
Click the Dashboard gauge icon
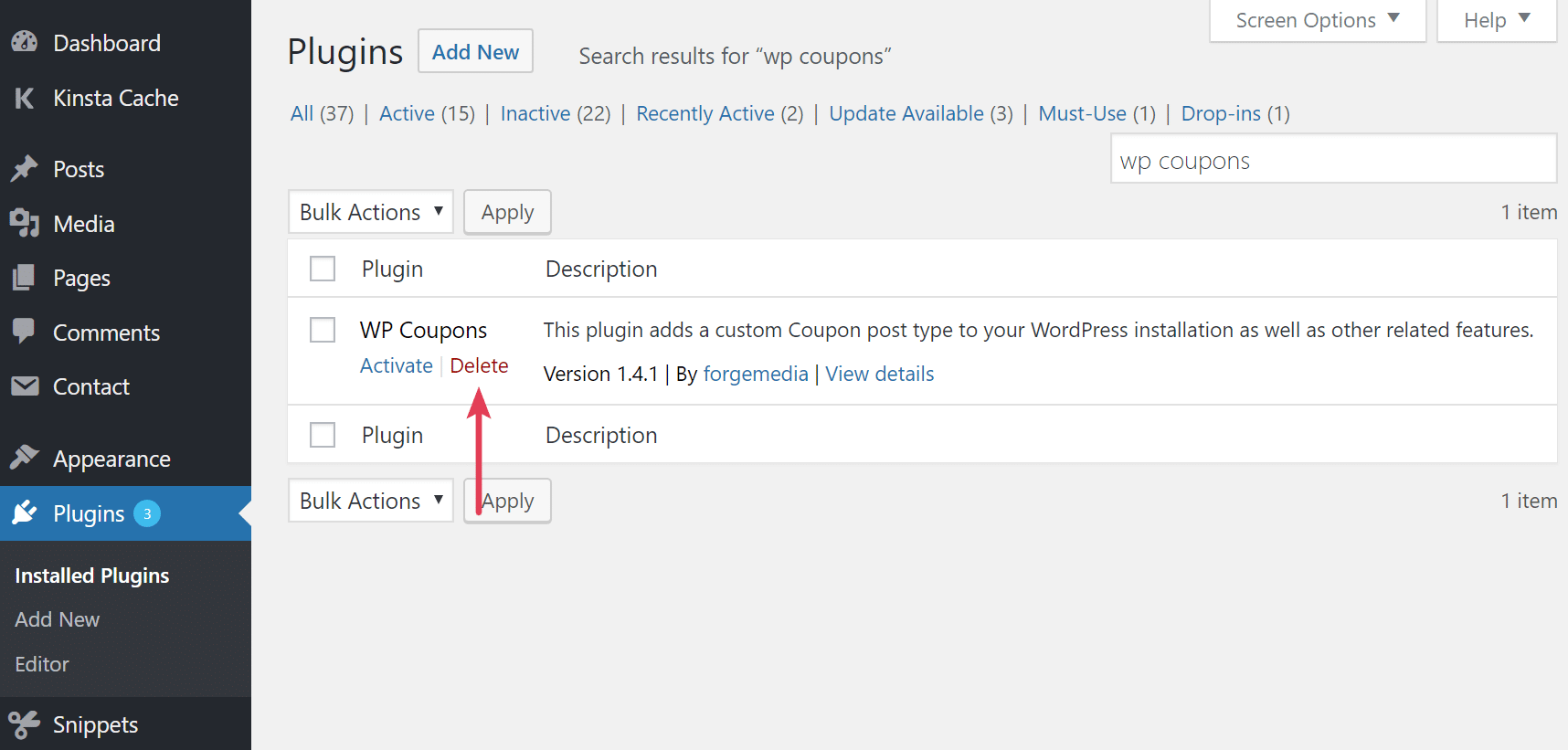[25, 42]
